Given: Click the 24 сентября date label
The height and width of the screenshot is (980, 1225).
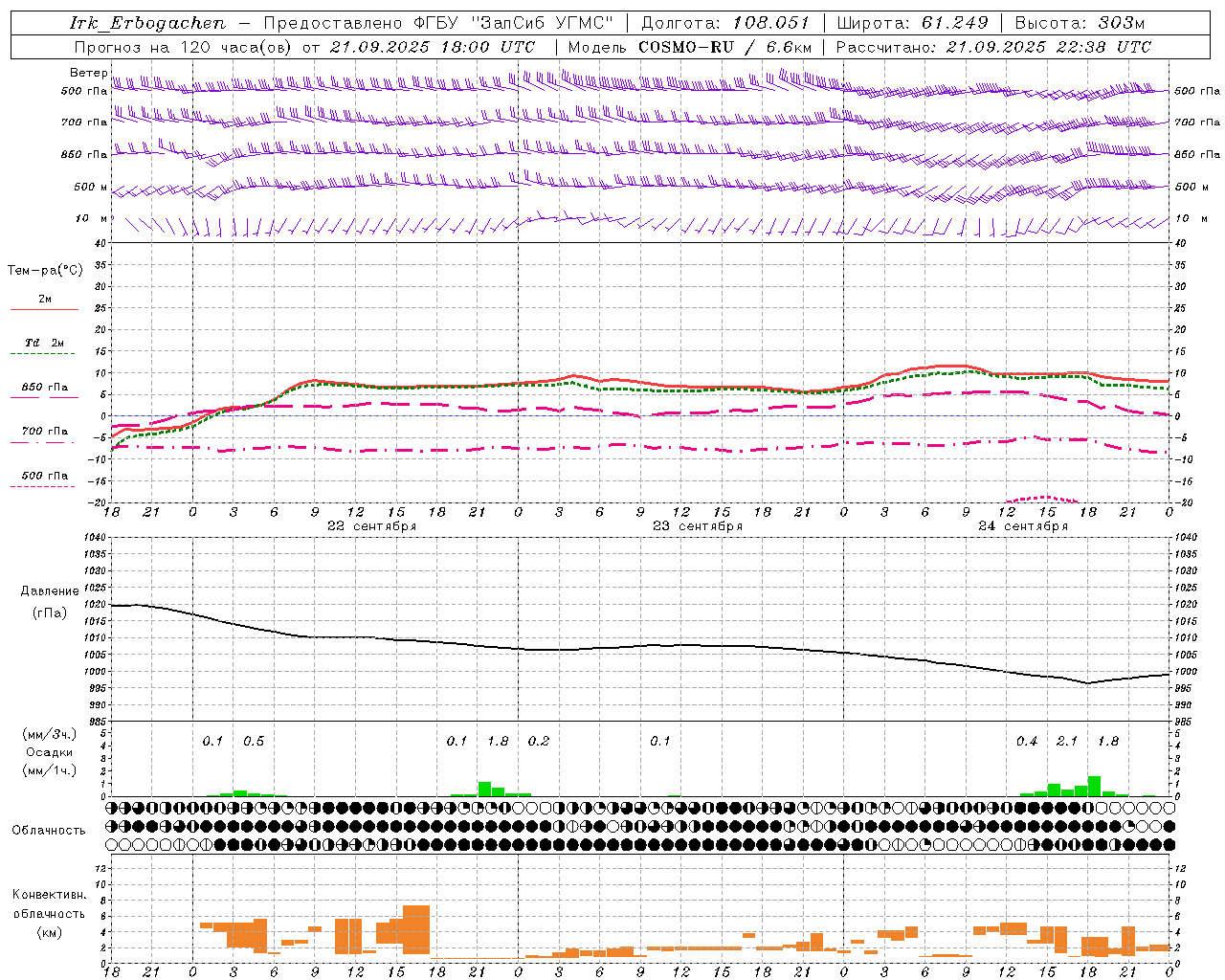Looking at the screenshot, I should coord(1023,526).
